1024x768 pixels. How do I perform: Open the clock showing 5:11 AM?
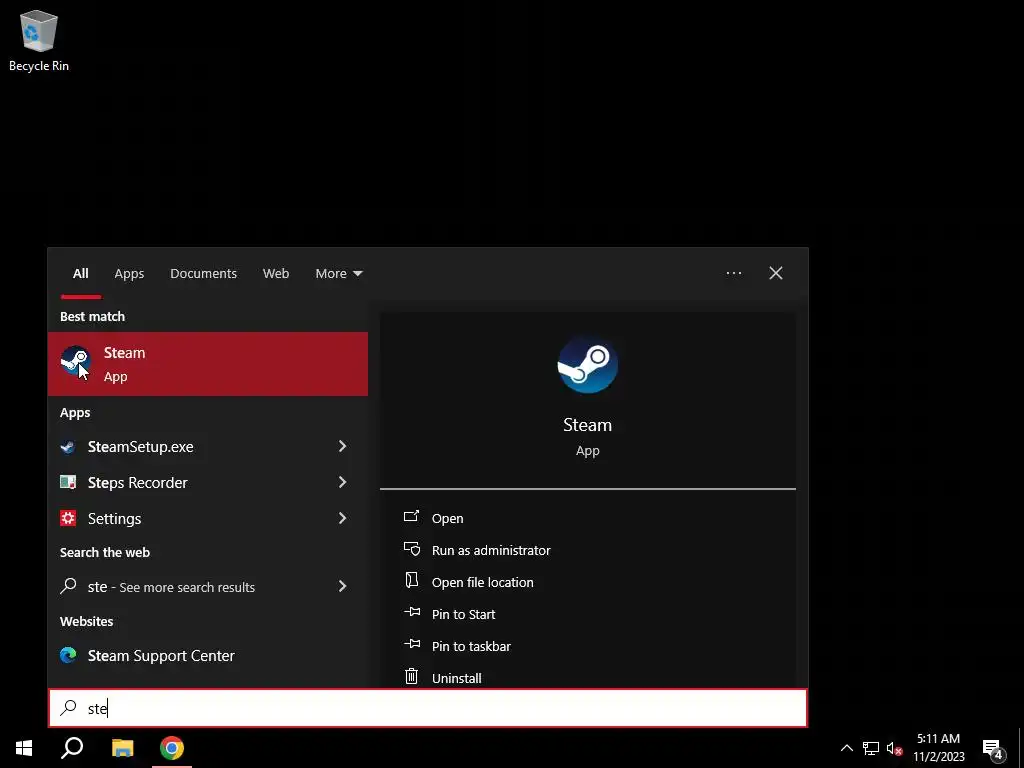[938, 748]
